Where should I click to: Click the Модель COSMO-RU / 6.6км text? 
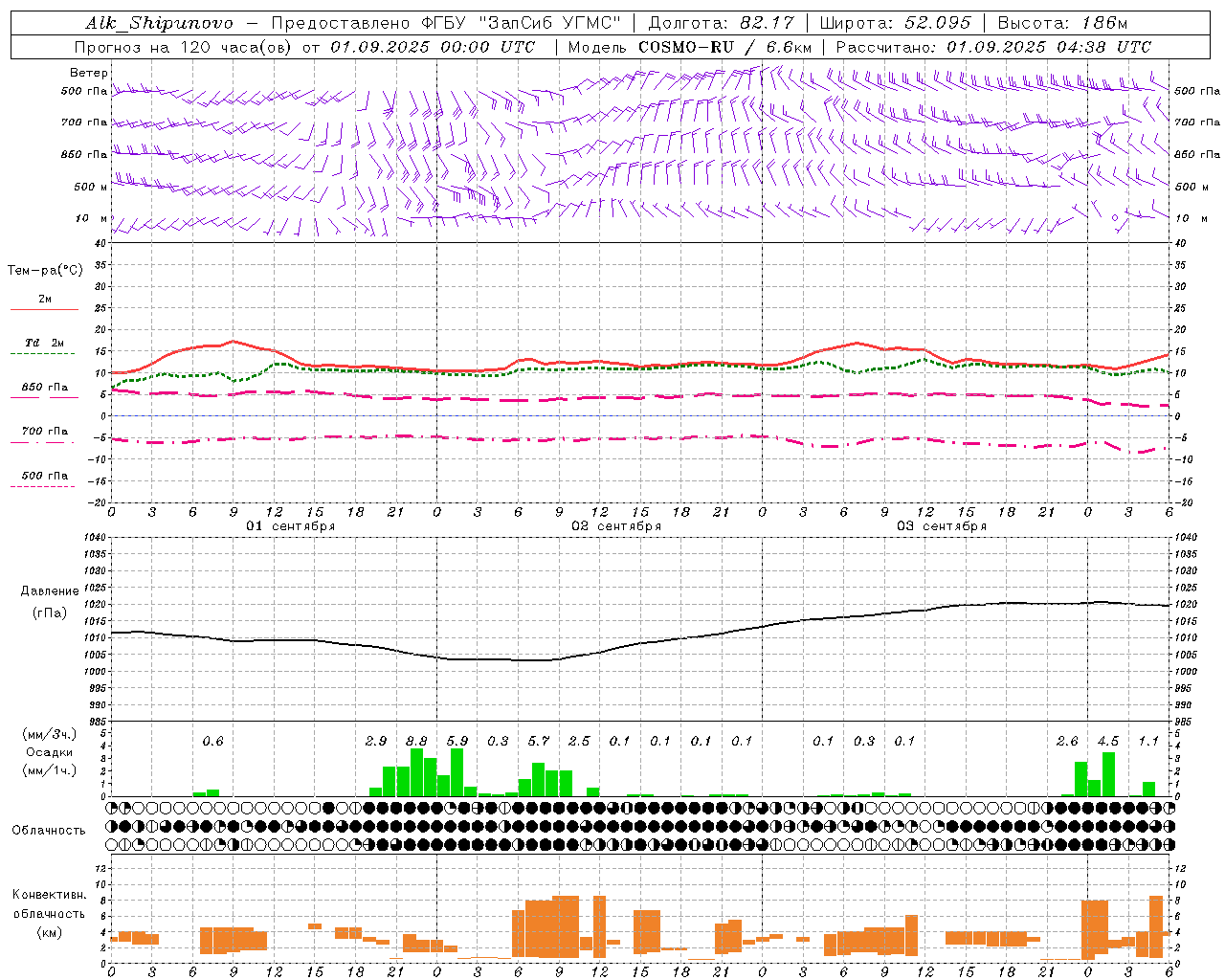[690, 47]
